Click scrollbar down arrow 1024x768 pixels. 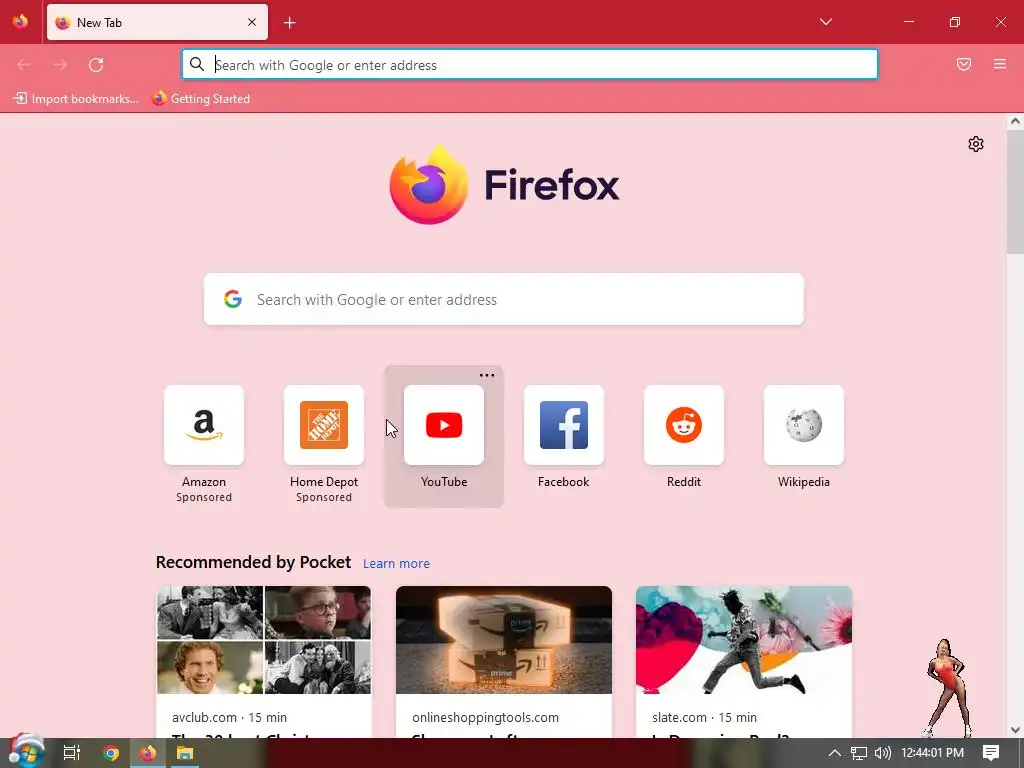tap(1015, 730)
